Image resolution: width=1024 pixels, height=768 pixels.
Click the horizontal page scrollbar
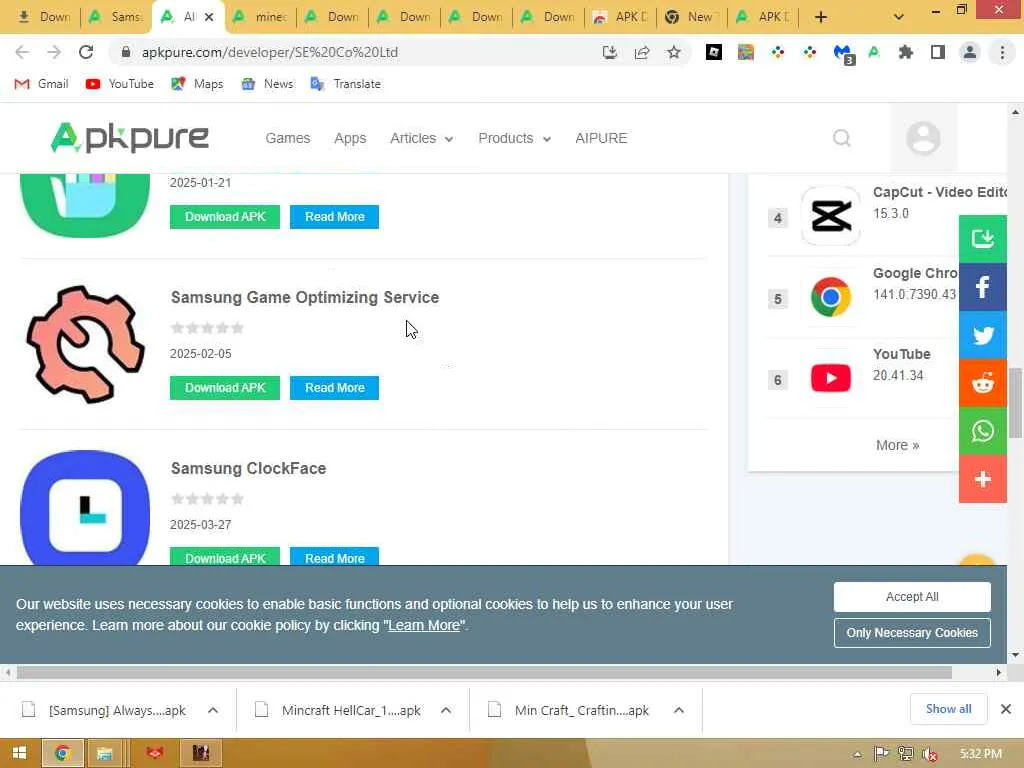click(484, 673)
